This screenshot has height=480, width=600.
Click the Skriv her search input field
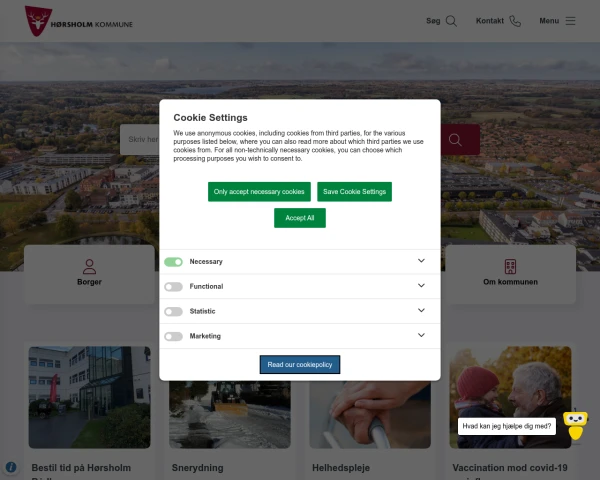[x=140, y=139]
